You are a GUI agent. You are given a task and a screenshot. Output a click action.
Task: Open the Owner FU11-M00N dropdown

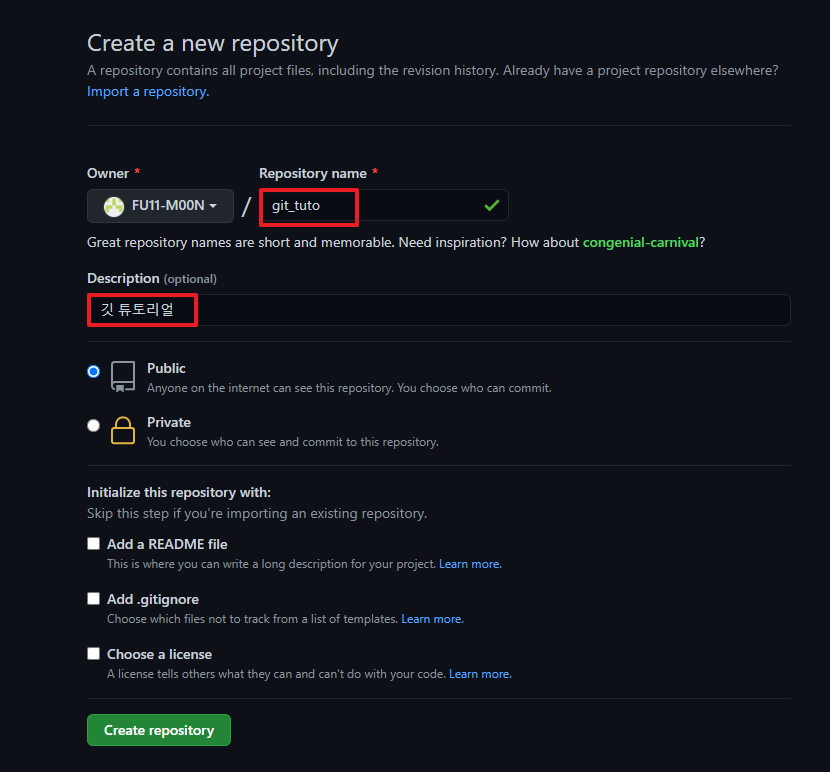[160, 205]
